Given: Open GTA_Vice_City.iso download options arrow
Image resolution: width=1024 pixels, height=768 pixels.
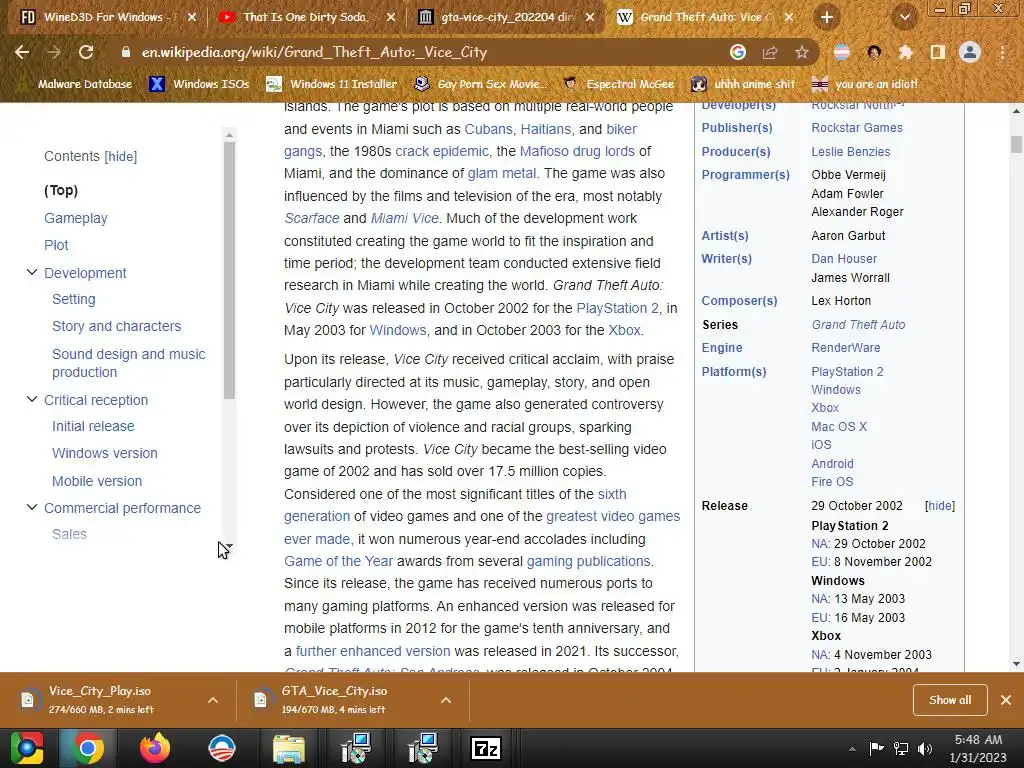Looking at the screenshot, I should click(x=446, y=700).
